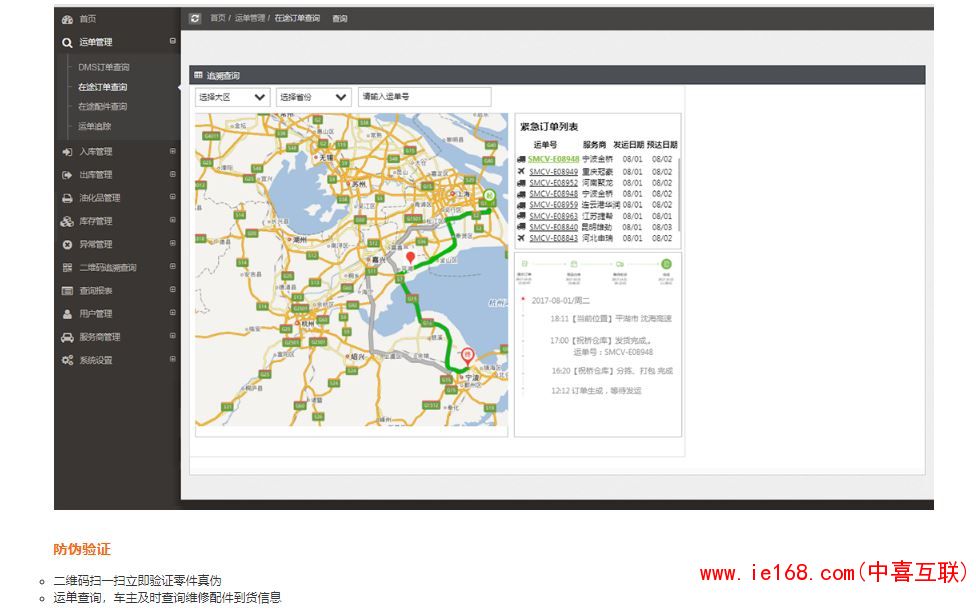Open order SMCV-E08843 link

coord(553,238)
